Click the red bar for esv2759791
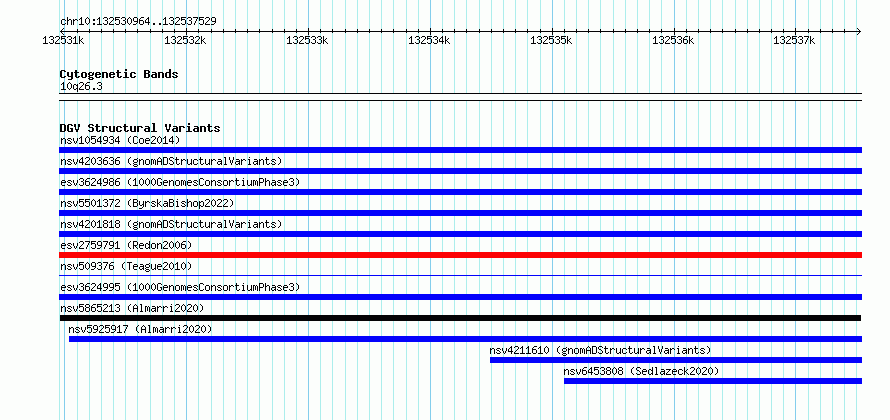Viewport: 890px width, 420px height. tap(460, 255)
